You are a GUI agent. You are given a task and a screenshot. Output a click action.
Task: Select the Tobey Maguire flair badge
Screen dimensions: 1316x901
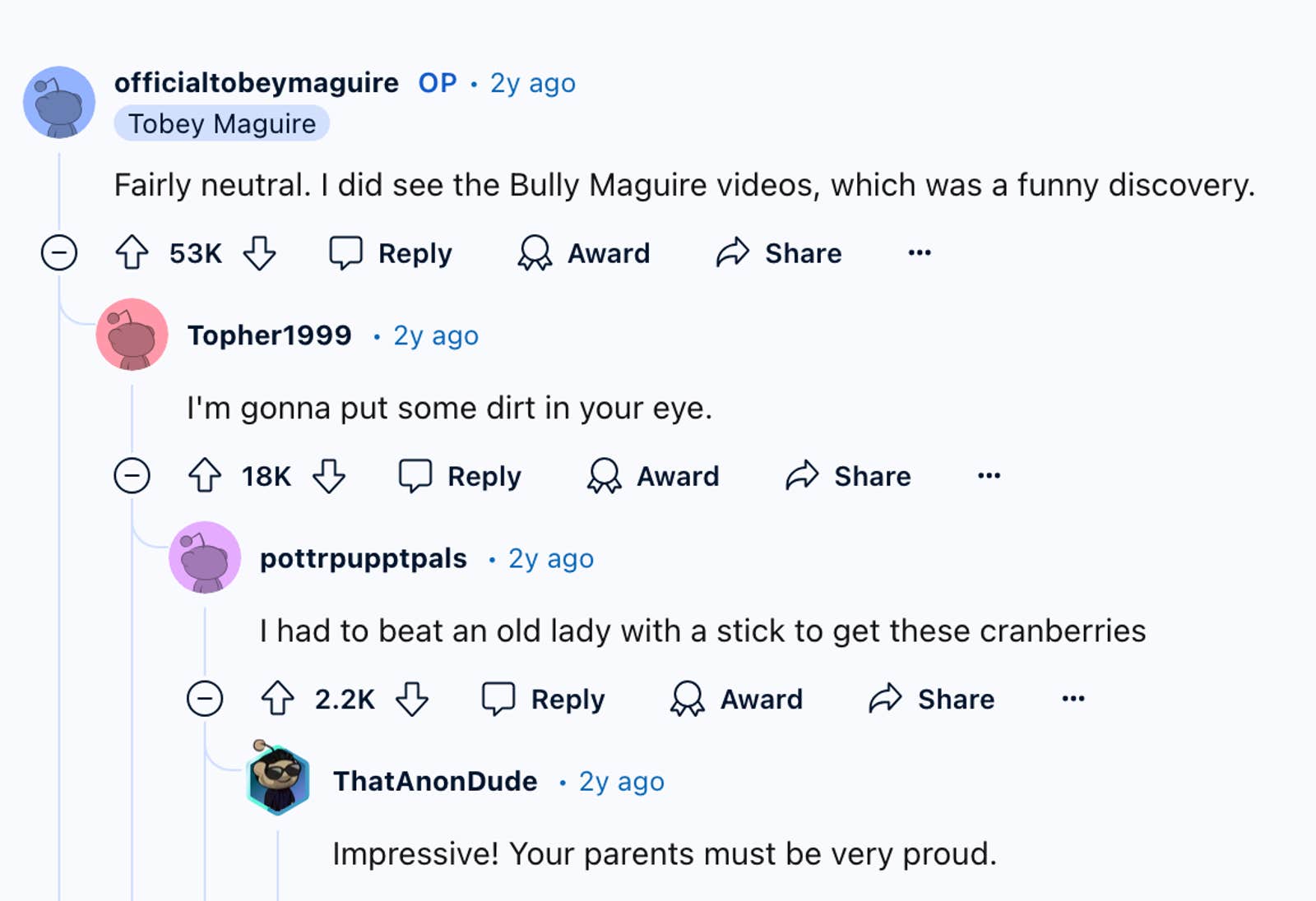click(220, 124)
